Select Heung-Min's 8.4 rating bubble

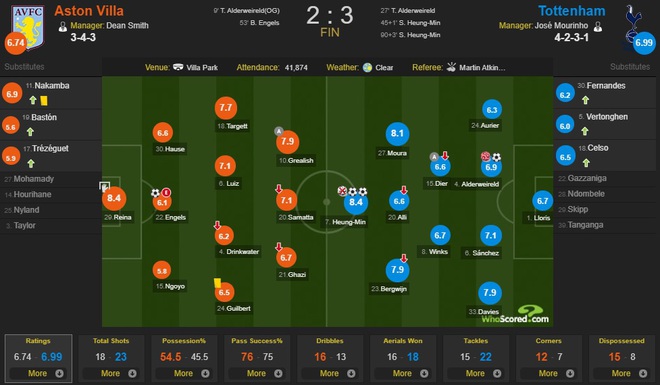356,202
